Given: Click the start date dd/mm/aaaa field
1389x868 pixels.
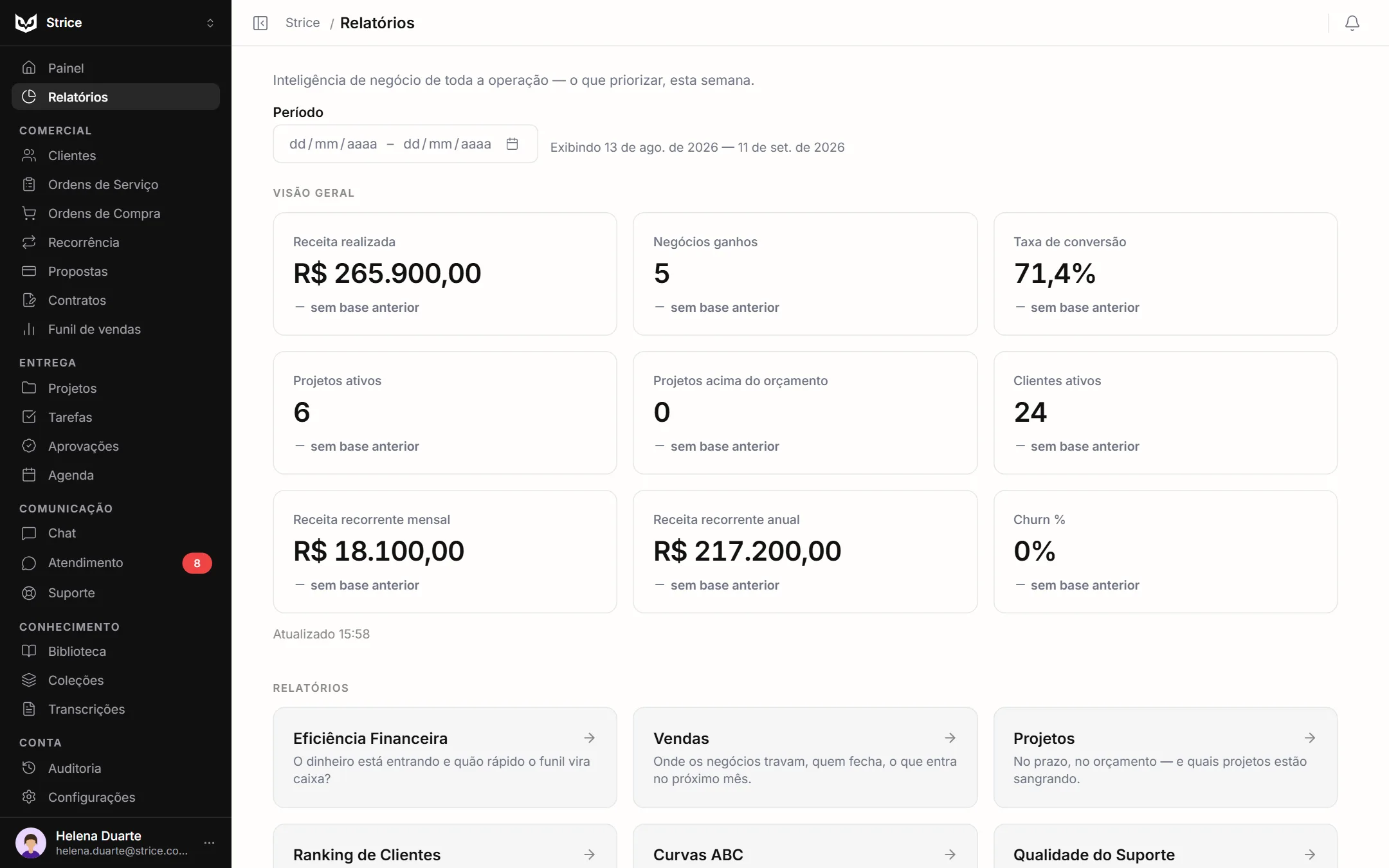Looking at the screenshot, I should pos(333,144).
